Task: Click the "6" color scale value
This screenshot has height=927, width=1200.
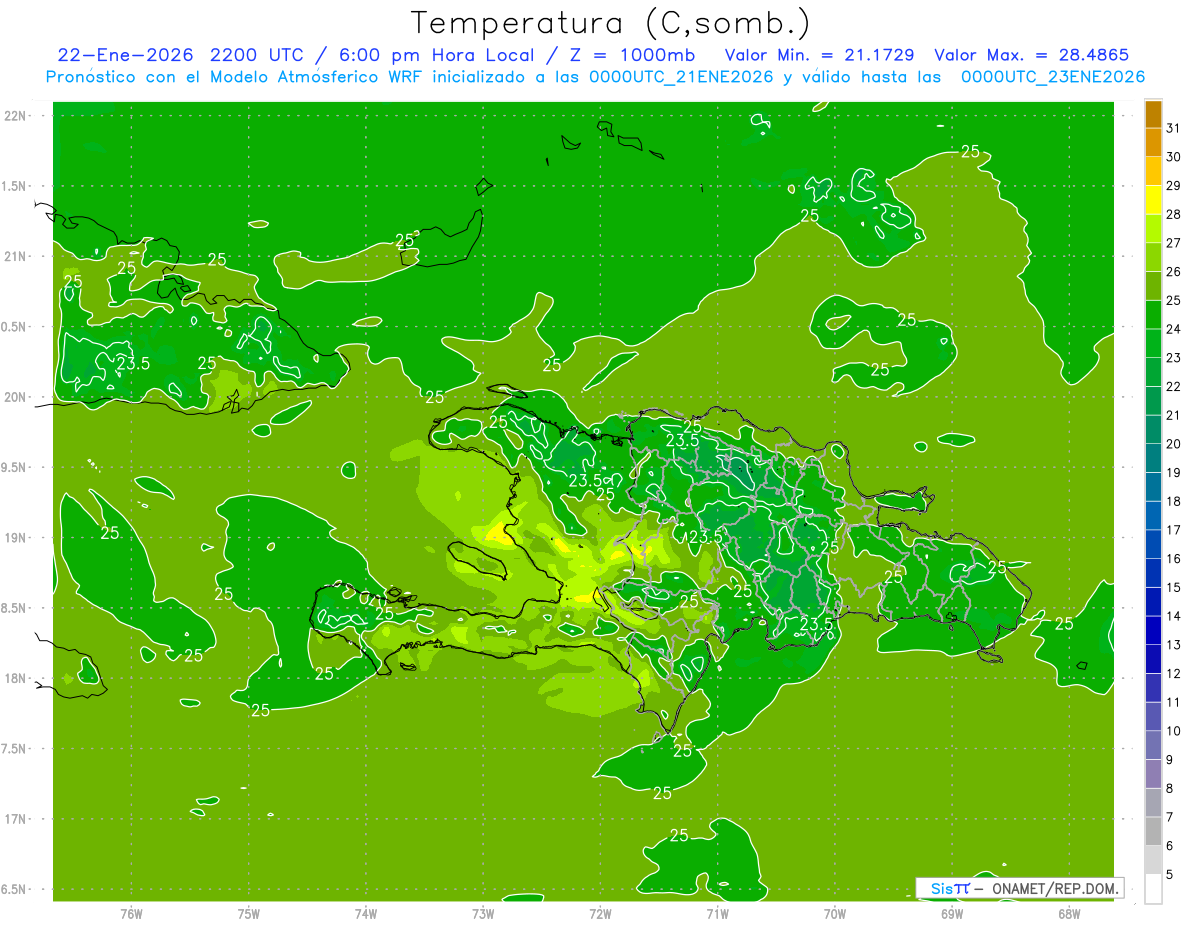Action: click(x=1170, y=846)
